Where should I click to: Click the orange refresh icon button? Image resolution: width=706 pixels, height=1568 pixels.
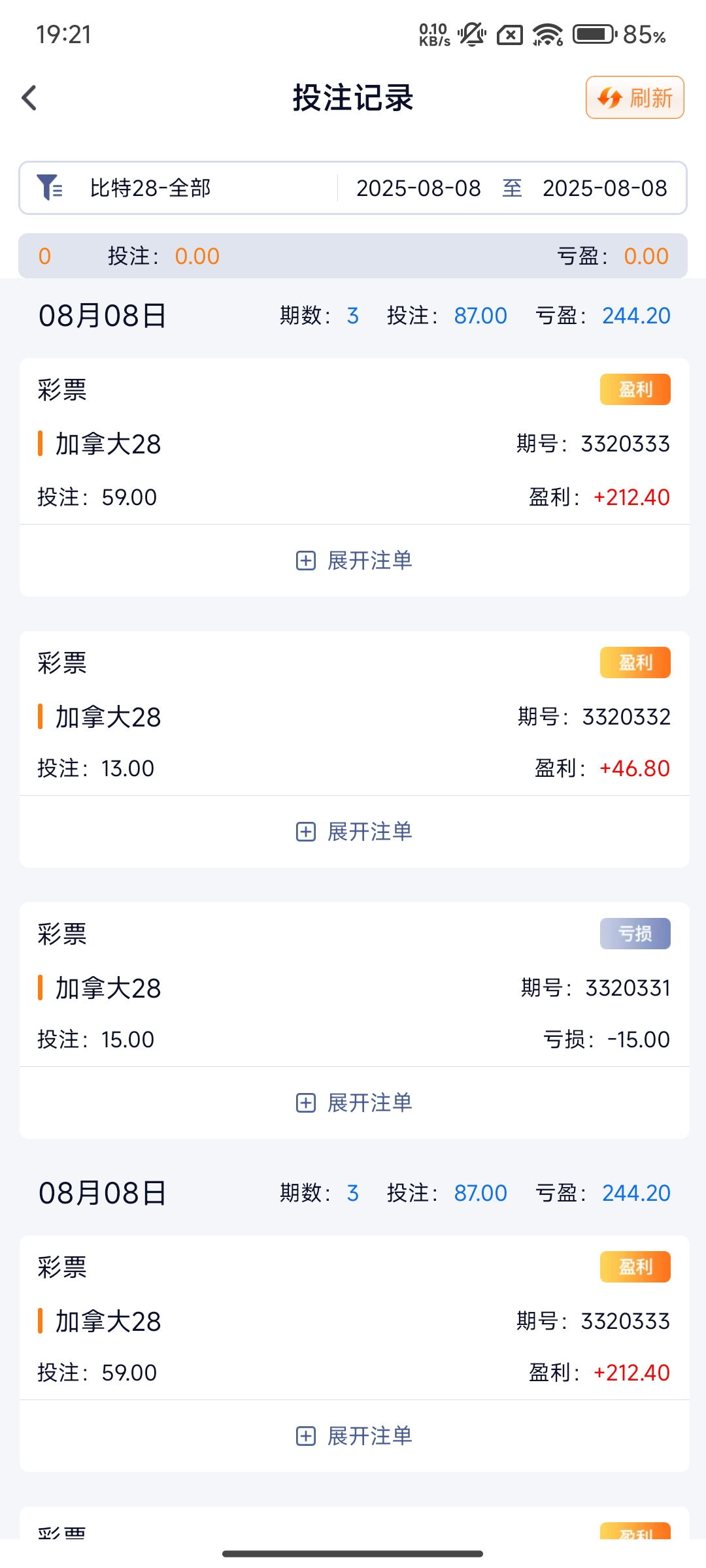[635, 98]
